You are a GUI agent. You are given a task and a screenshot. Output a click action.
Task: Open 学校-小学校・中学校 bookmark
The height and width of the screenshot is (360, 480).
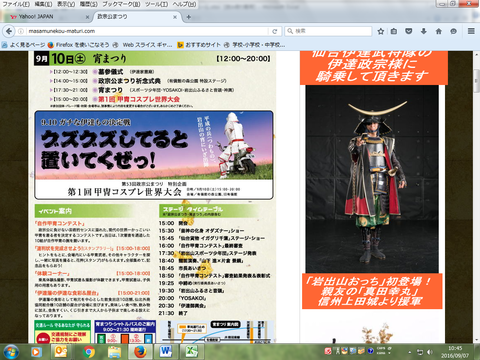tap(254, 45)
